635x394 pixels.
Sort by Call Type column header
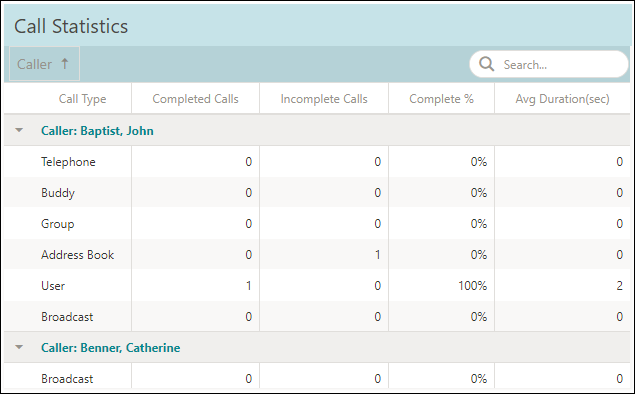(x=82, y=99)
